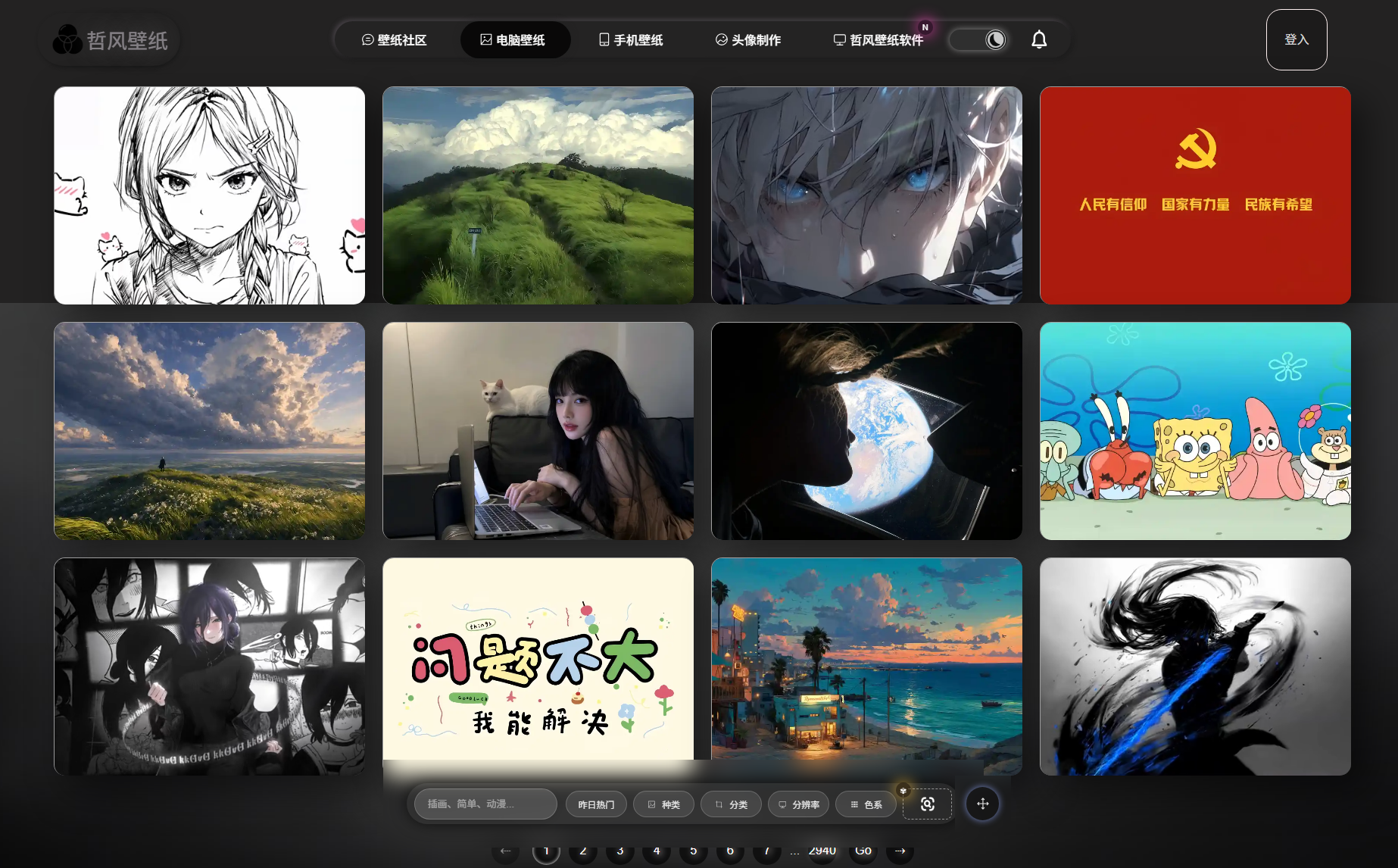Go to the previous page with left arrow

506,851
